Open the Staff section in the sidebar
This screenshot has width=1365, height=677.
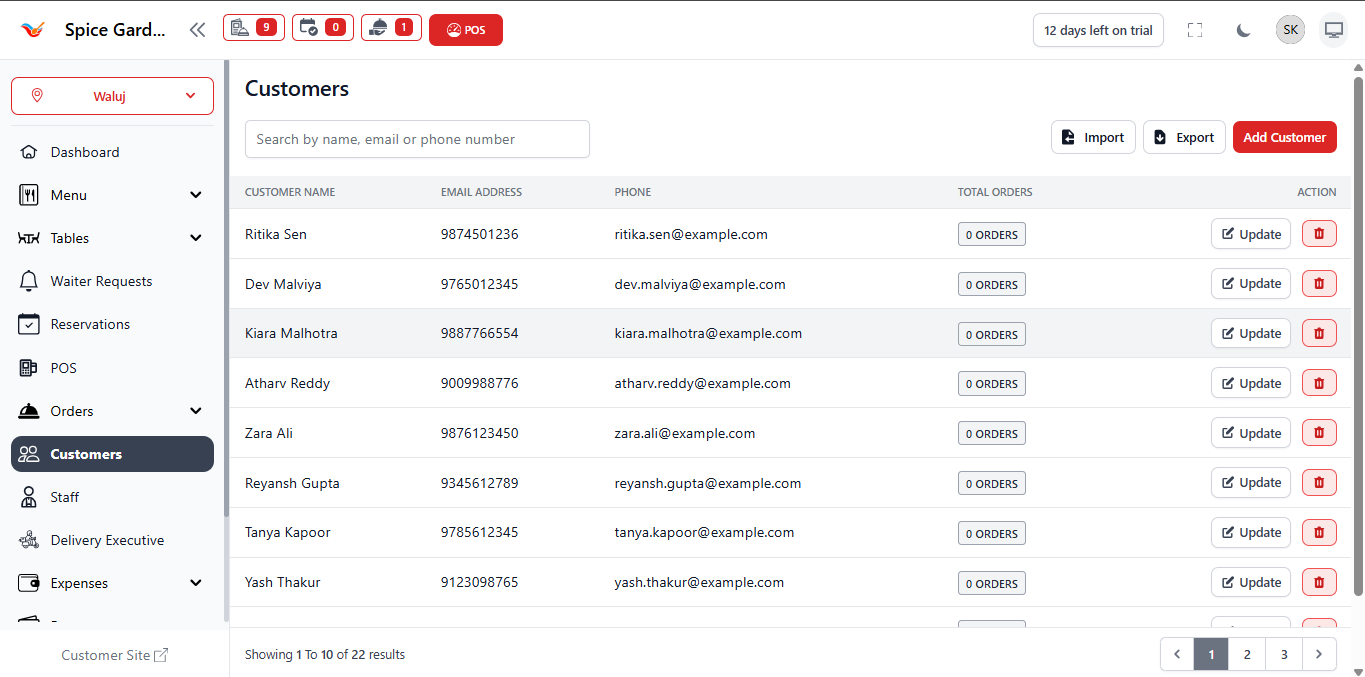[x=64, y=496]
